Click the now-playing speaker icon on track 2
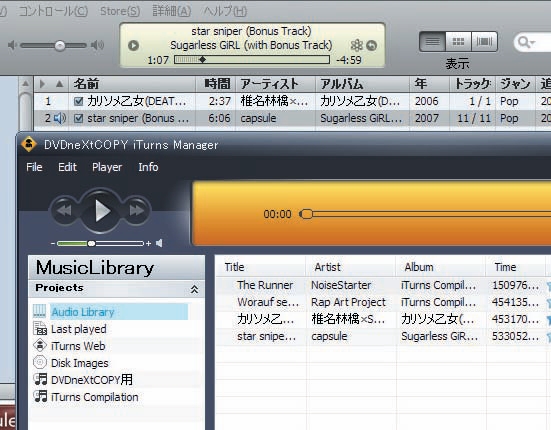This screenshot has width=551, height=430. click(x=60, y=118)
